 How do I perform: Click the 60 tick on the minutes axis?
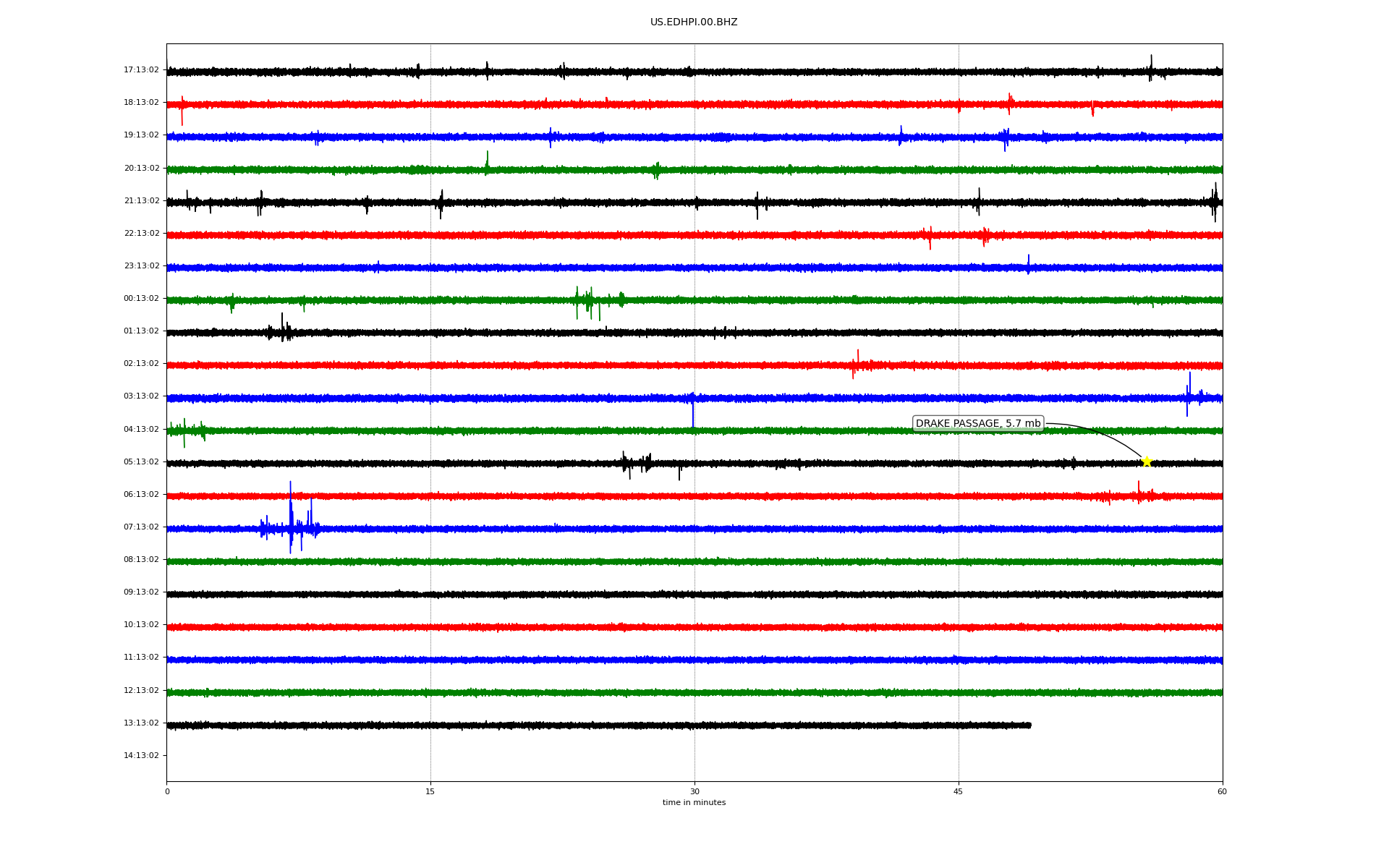[x=1222, y=792]
